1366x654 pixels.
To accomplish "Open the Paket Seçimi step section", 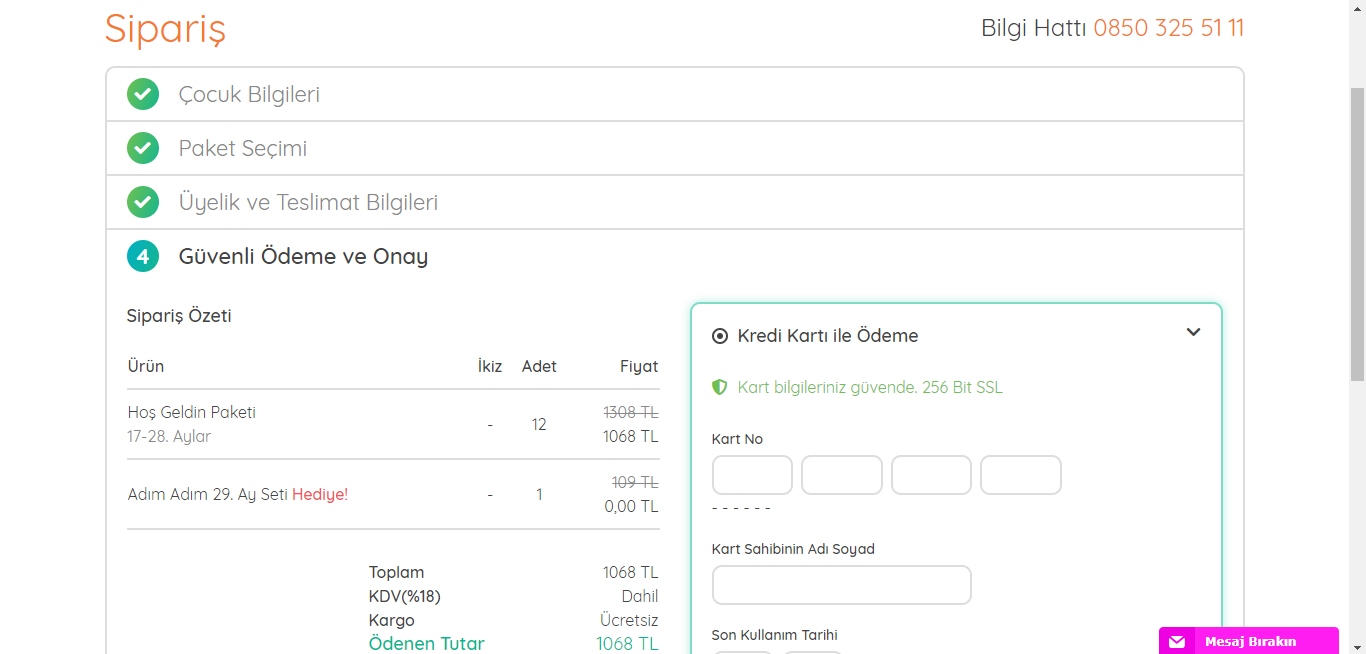I will point(243,149).
